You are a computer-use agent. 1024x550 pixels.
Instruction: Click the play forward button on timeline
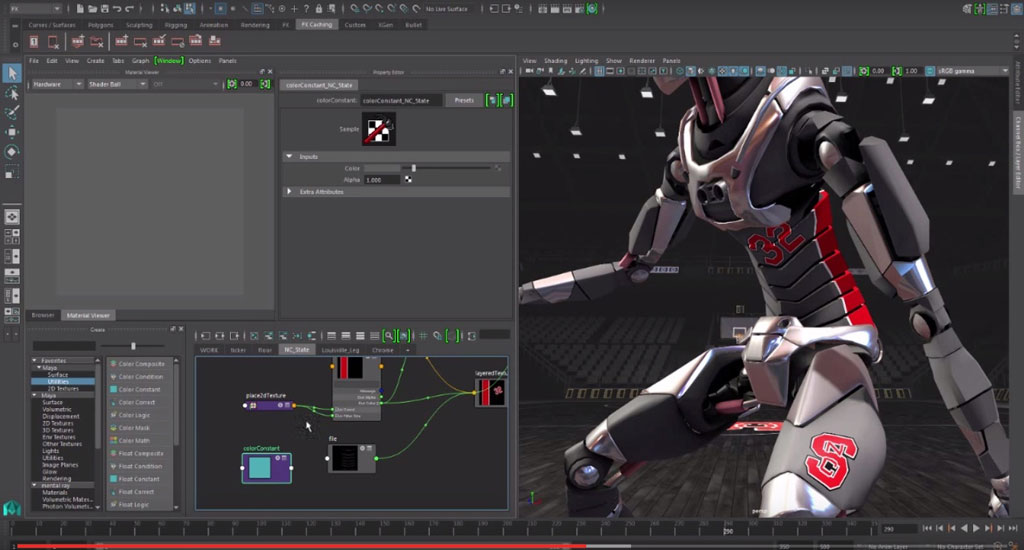976,528
